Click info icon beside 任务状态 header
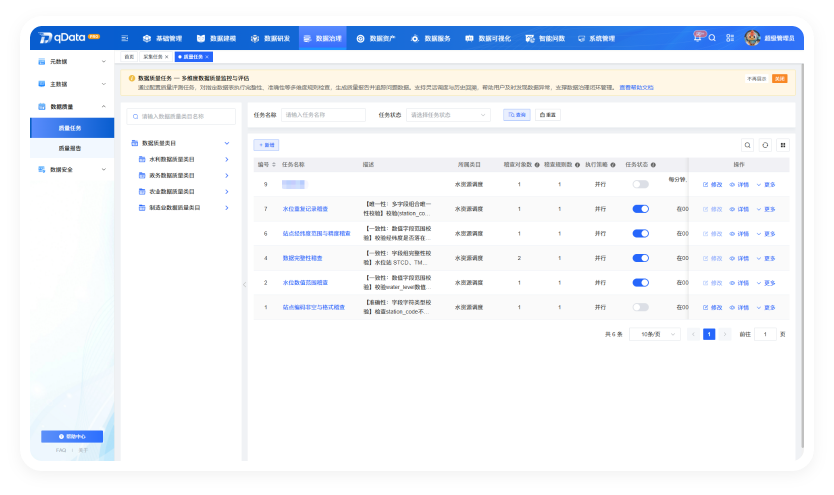834x495 pixels. tap(653, 165)
